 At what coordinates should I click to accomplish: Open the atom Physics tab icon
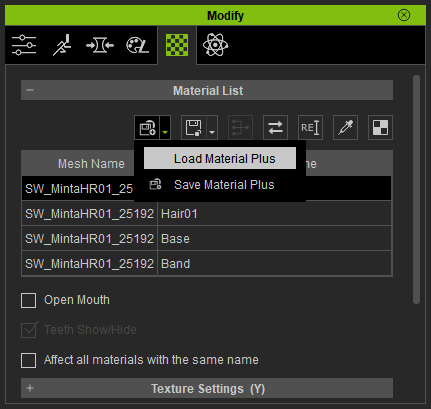(215, 45)
